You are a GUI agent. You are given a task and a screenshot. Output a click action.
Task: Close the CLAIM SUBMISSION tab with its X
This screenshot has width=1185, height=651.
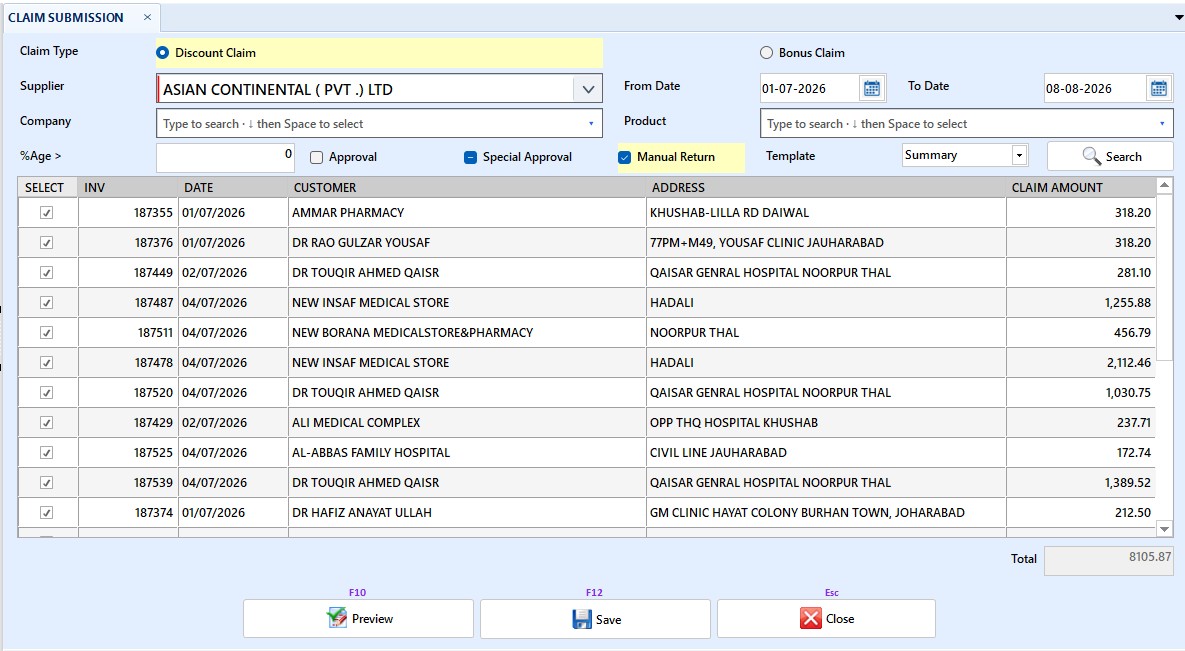coord(147,17)
